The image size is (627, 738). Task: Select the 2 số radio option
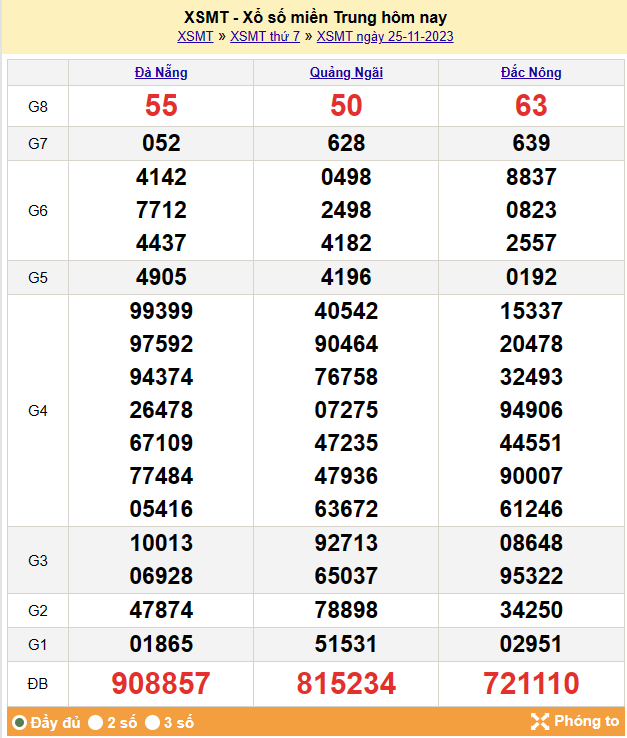(96, 722)
